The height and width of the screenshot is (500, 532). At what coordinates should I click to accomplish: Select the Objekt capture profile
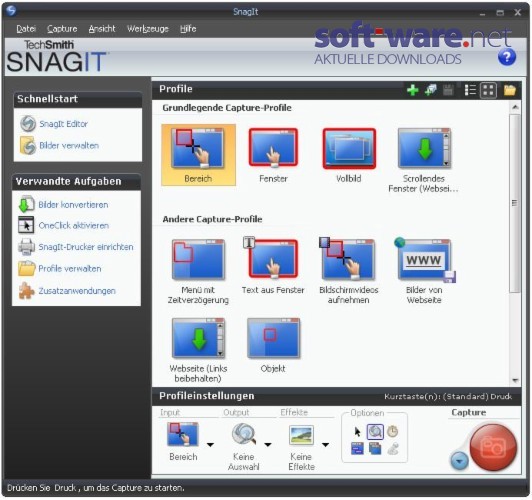point(273,345)
